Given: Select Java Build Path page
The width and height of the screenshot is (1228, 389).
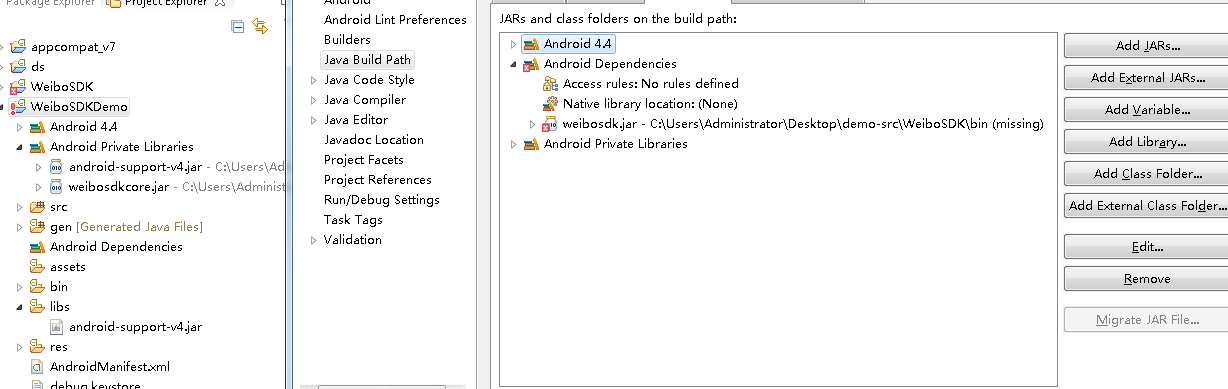Looking at the screenshot, I should 367,60.
